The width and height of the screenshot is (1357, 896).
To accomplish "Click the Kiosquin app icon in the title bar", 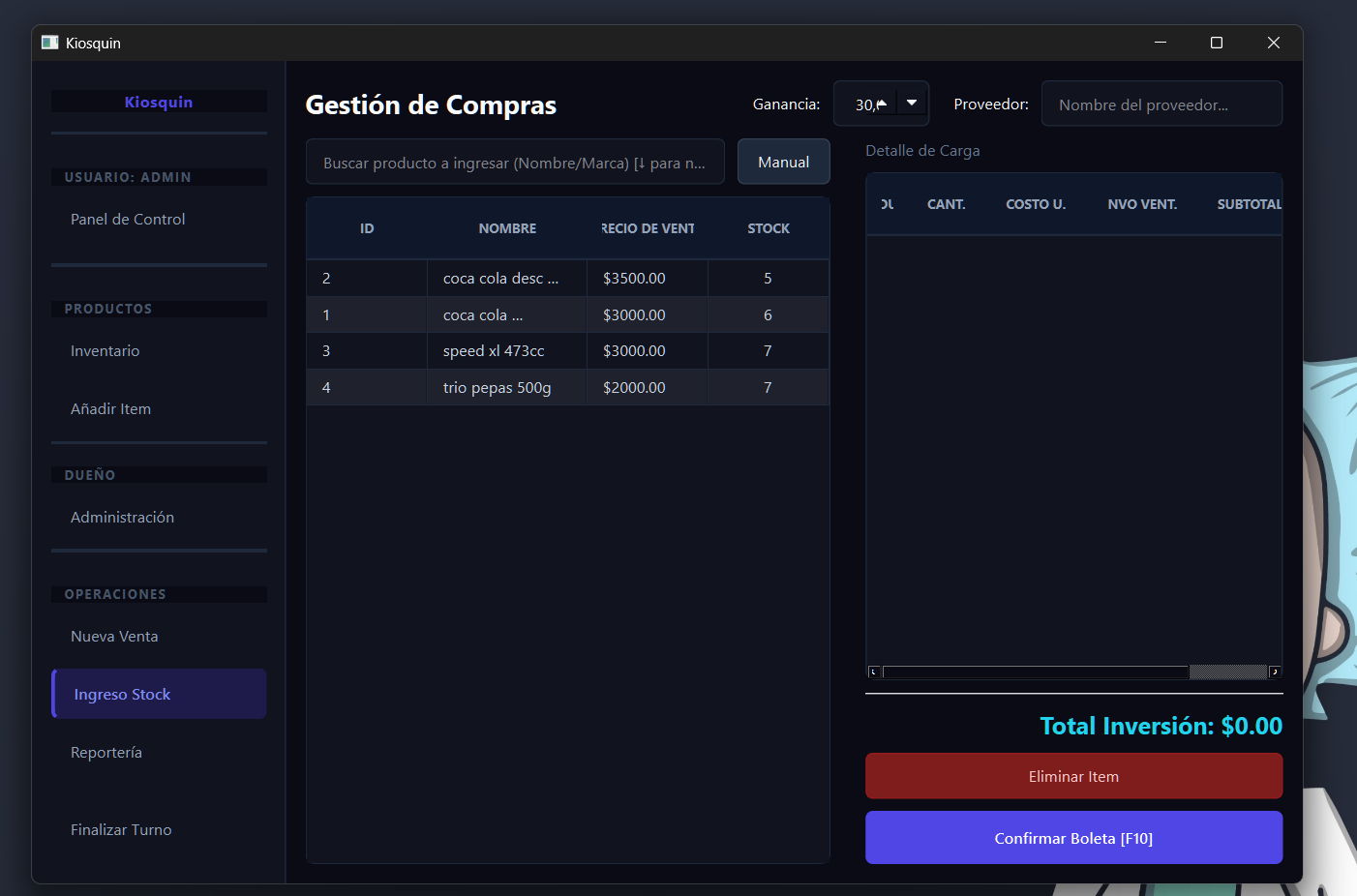I will pyautogui.click(x=49, y=43).
